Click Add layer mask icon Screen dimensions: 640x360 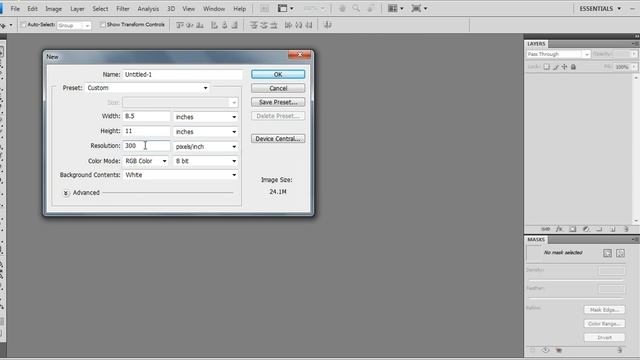(573, 229)
